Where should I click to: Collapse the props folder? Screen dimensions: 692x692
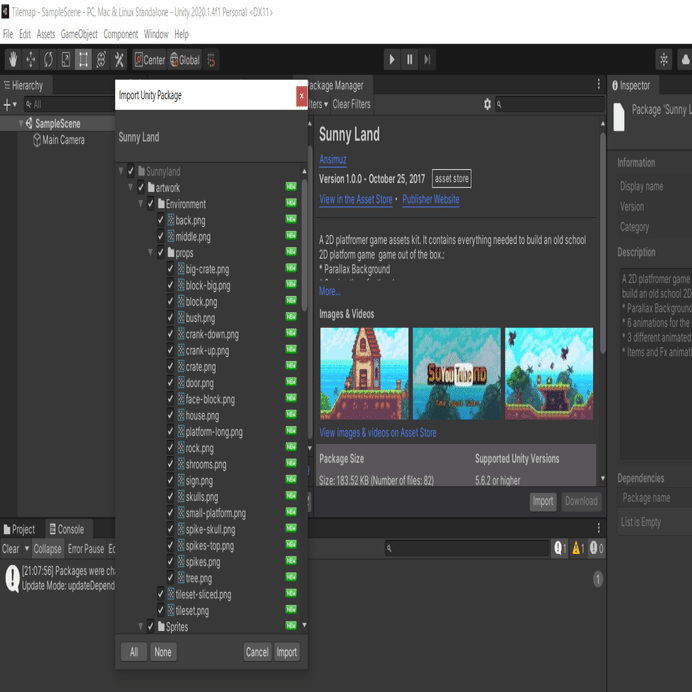coord(150,252)
